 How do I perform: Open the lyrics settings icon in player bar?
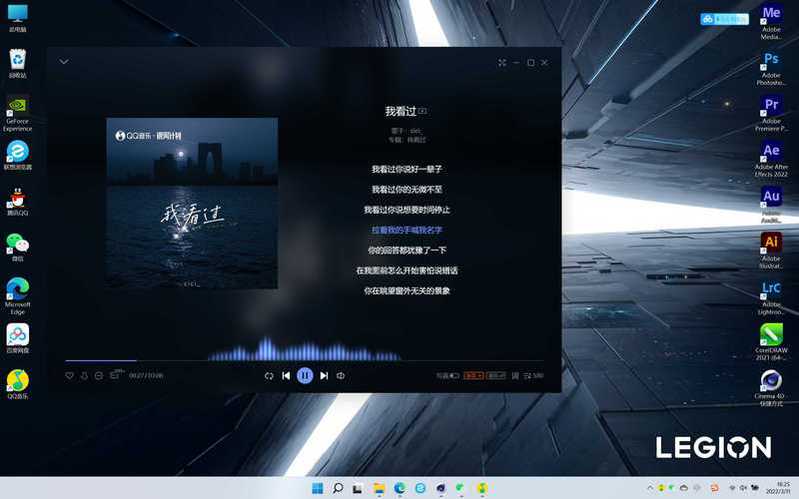pyautogui.click(x=515, y=376)
